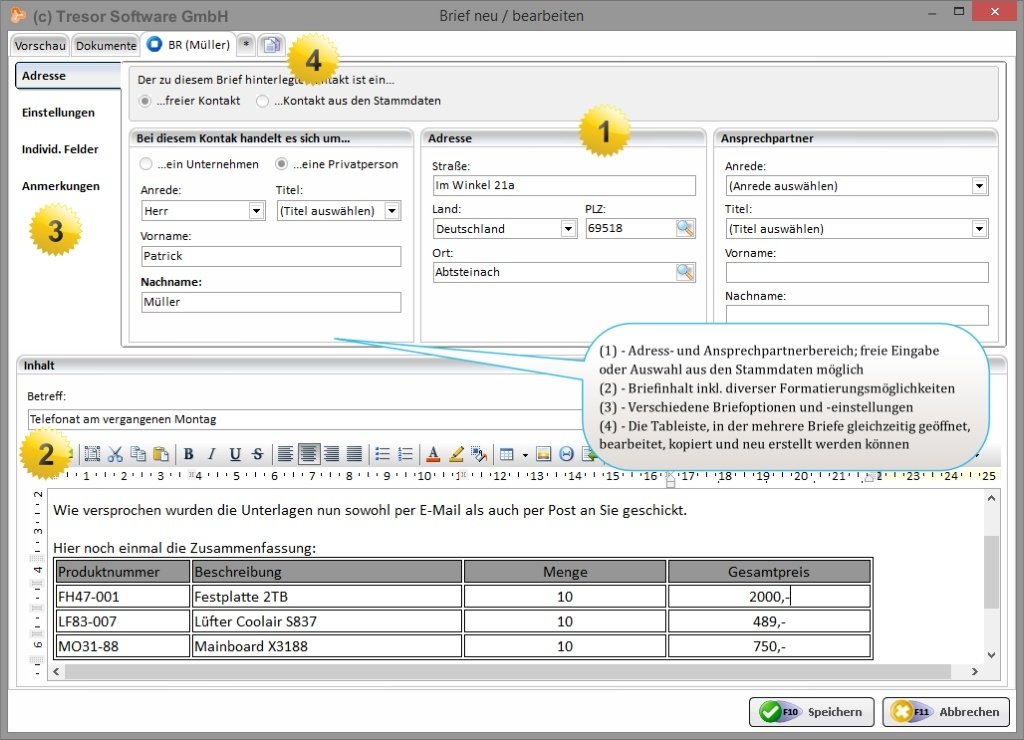Screen dimensions: 1024x740
Task: Save the letter with Speichern button
Action: pyautogui.click(x=811, y=712)
